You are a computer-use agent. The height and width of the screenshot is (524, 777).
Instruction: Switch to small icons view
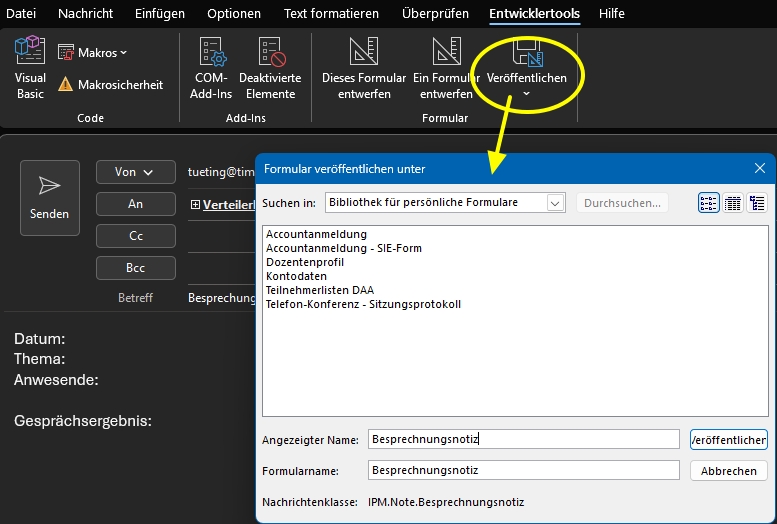(709, 203)
